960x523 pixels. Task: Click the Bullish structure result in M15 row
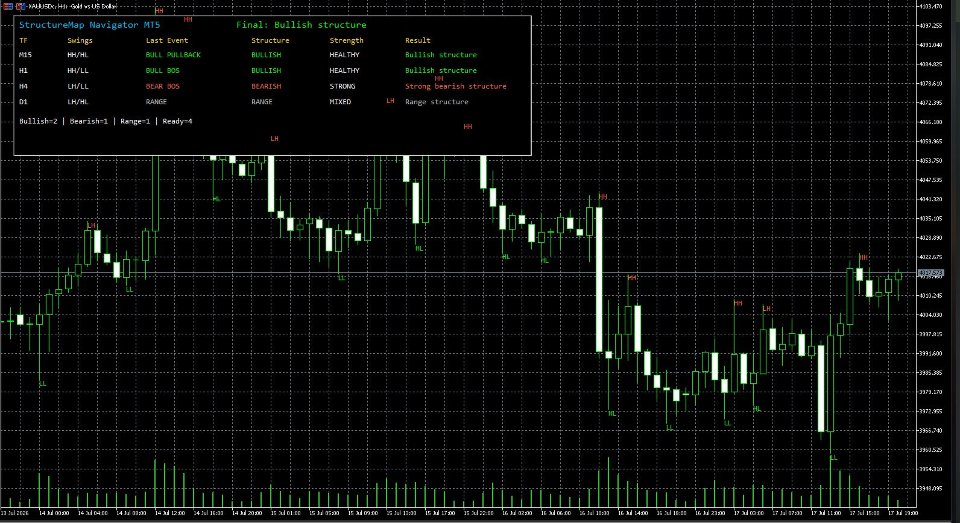click(x=441, y=55)
